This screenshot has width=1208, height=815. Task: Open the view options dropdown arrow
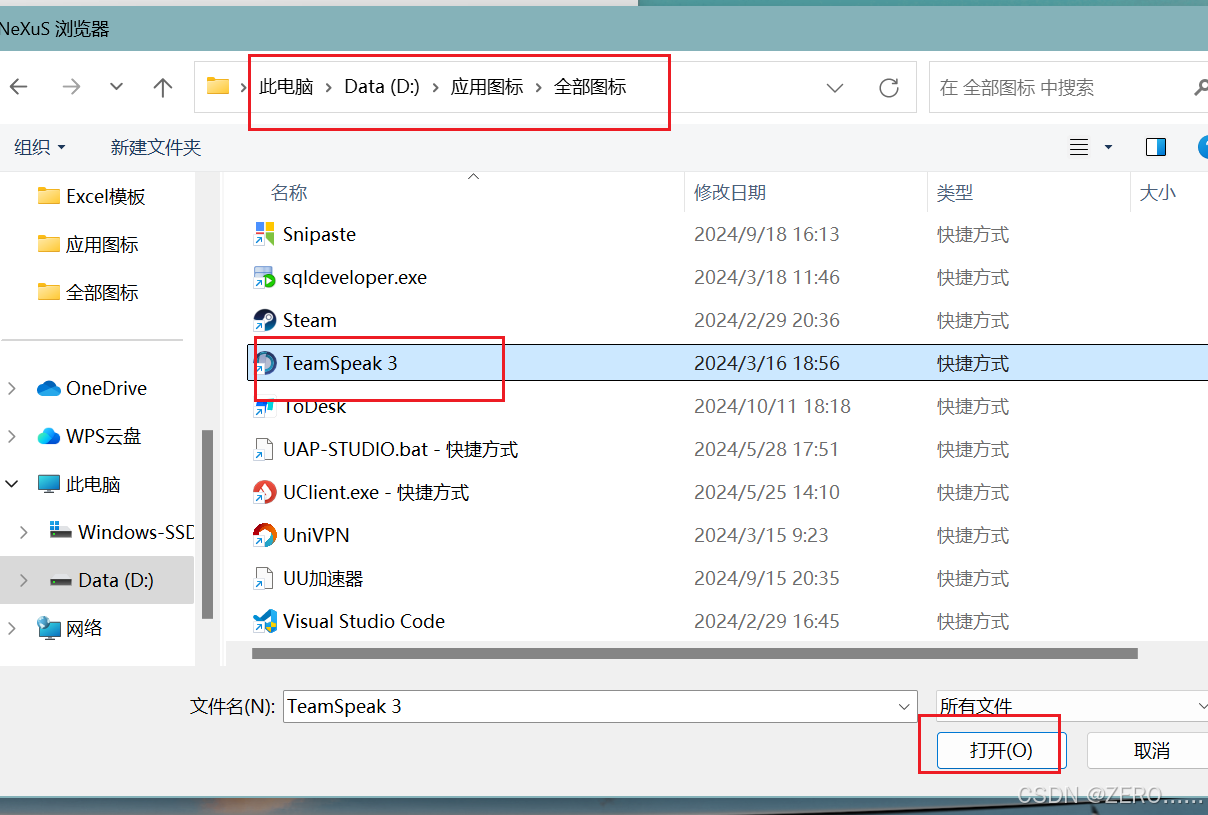(x=1108, y=147)
